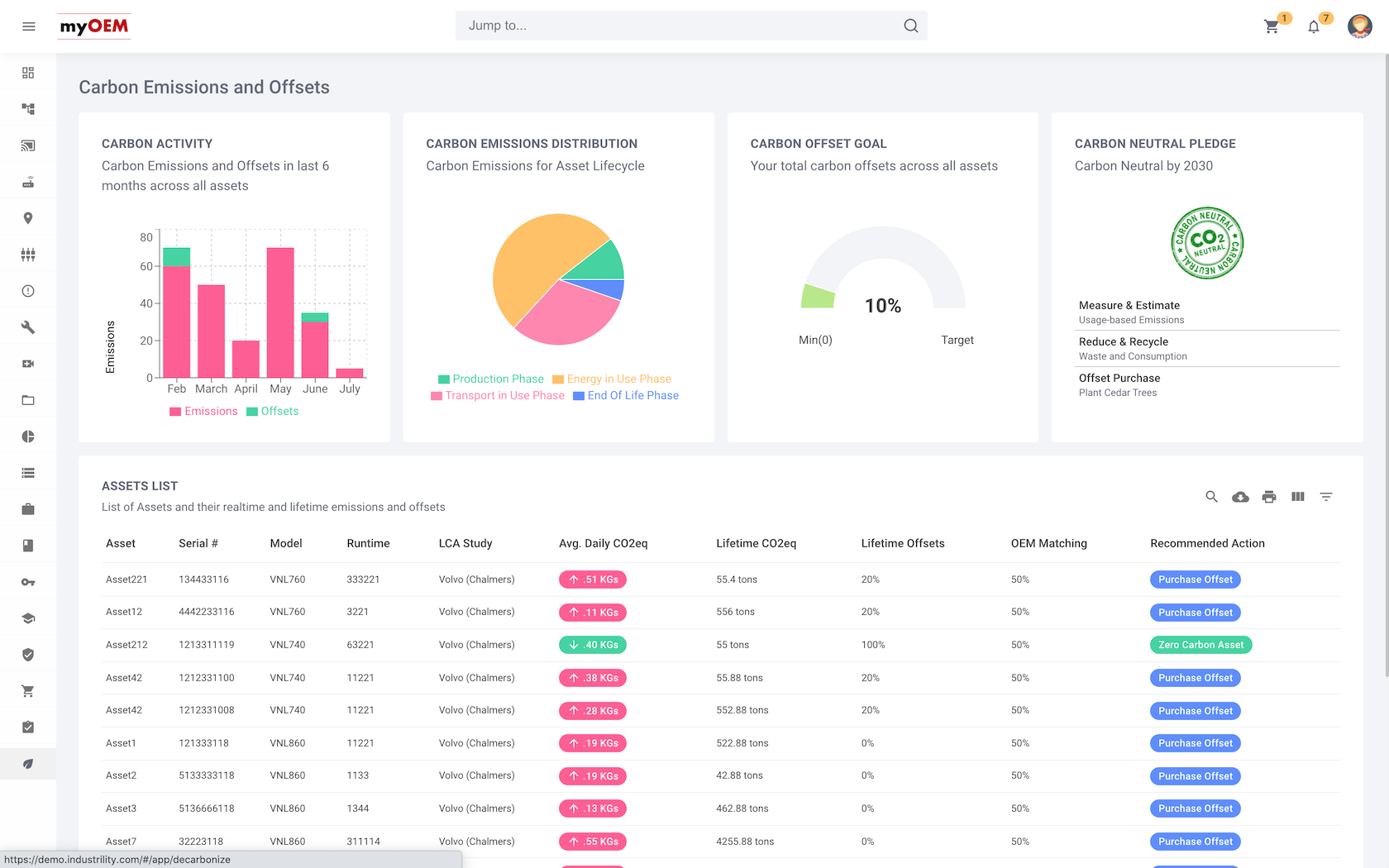The width and height of the screenshot is (1389, 868).
Task: Toggle Production Phase legend item
Action: (x=491, y=379)
